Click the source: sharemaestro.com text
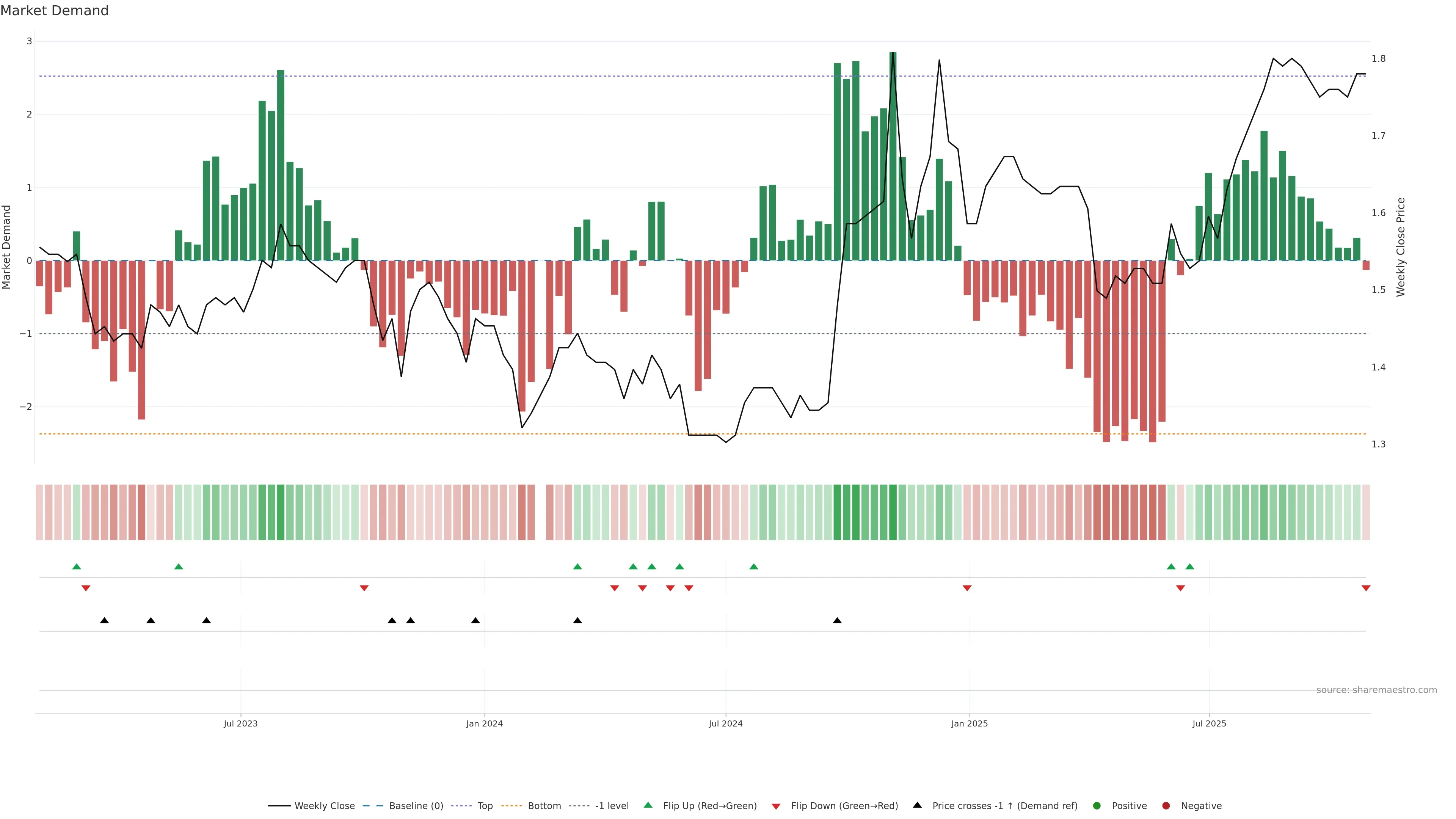 tap(1376, 690)
